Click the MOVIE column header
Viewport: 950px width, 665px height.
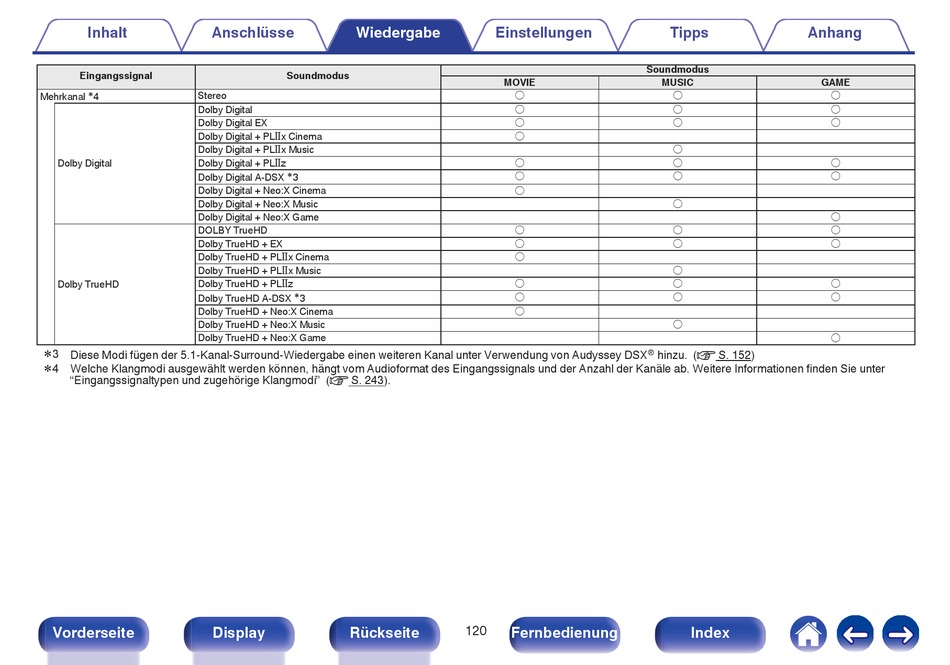519,82
